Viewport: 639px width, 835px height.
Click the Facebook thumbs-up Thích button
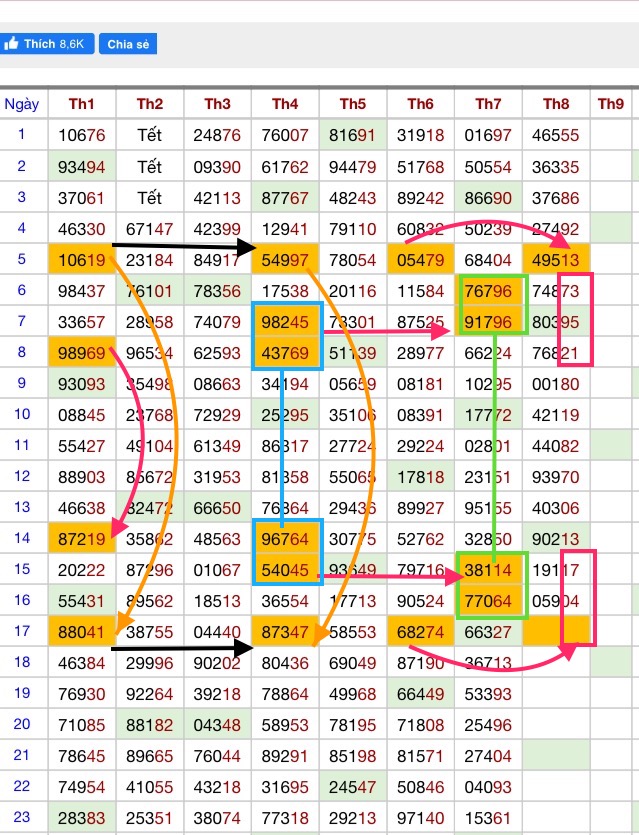(x=48, y=44)
